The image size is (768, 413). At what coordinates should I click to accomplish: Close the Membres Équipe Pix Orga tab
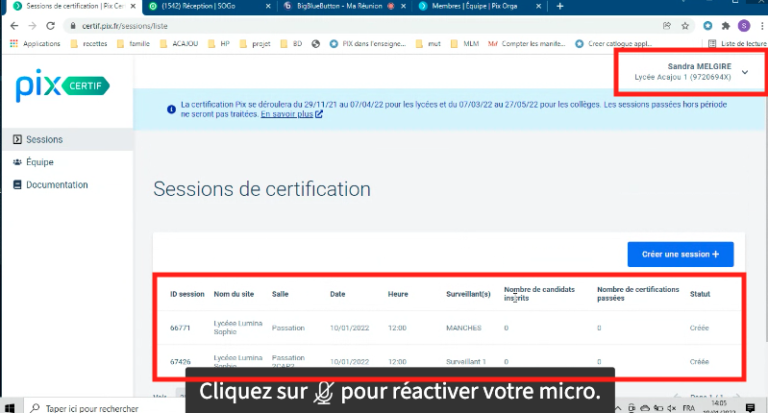pyautogui.click(x=538, y=6)
